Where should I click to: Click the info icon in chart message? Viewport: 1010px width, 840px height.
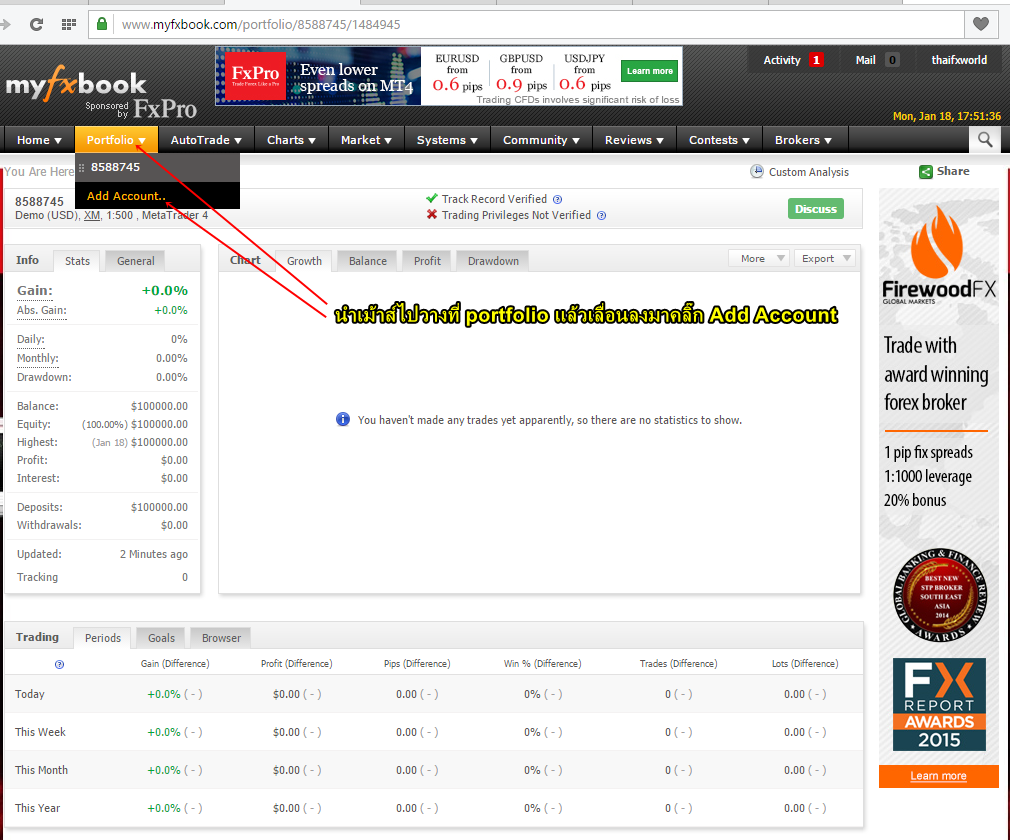(x=343, y=419)
